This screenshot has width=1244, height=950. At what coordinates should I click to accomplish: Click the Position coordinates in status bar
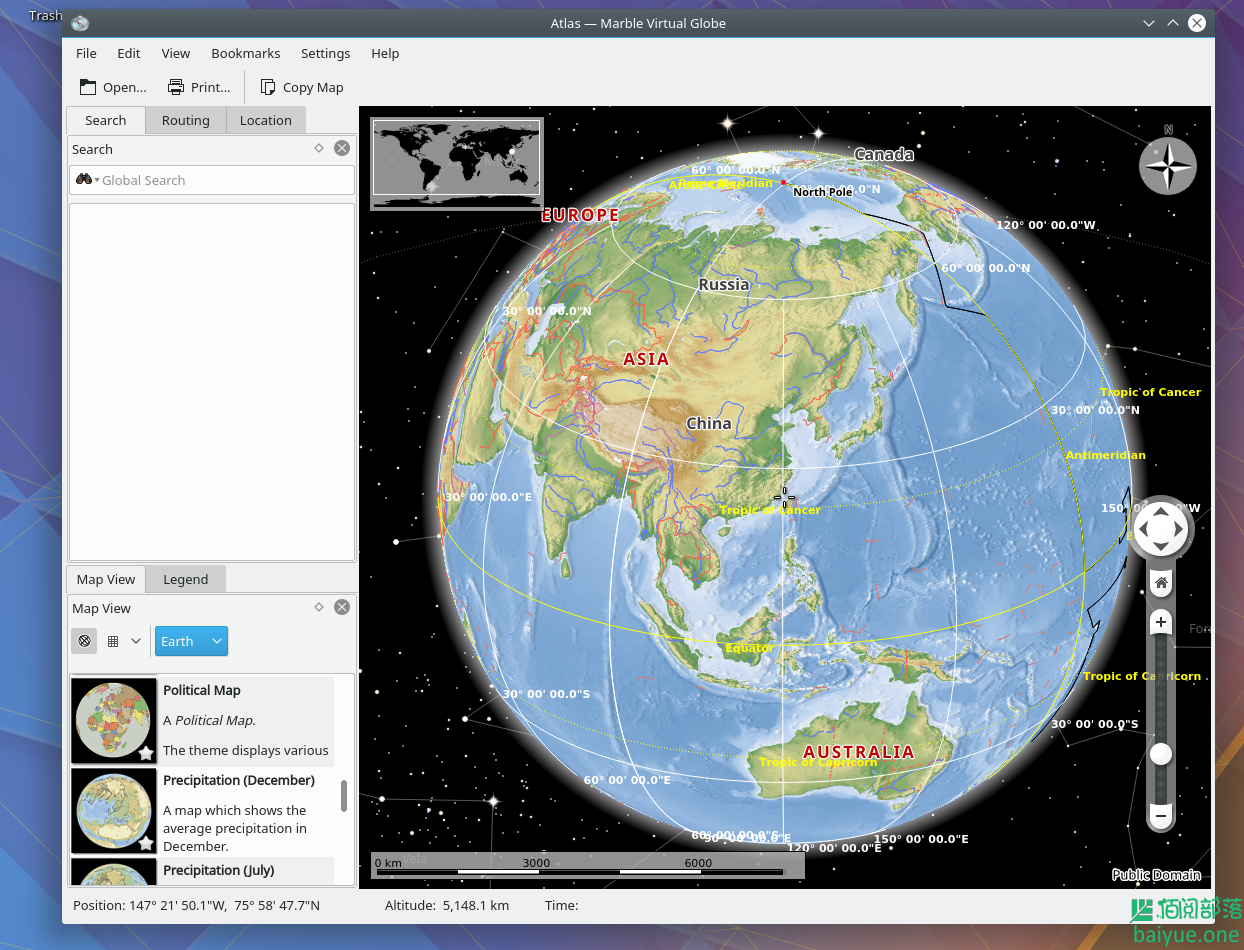(197, 906)
